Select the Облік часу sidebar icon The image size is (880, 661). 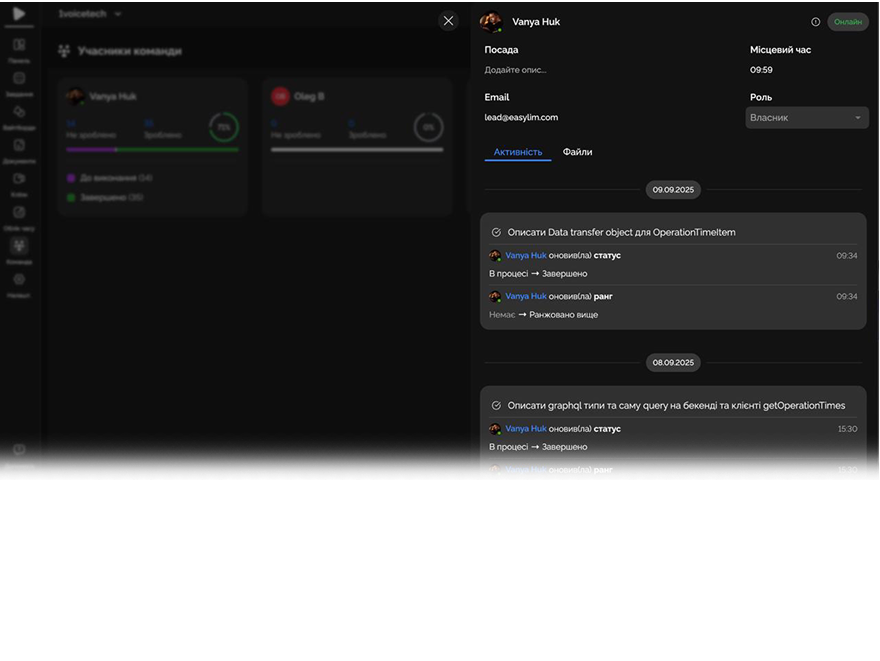pyautogui.click(x=19, y=213)
